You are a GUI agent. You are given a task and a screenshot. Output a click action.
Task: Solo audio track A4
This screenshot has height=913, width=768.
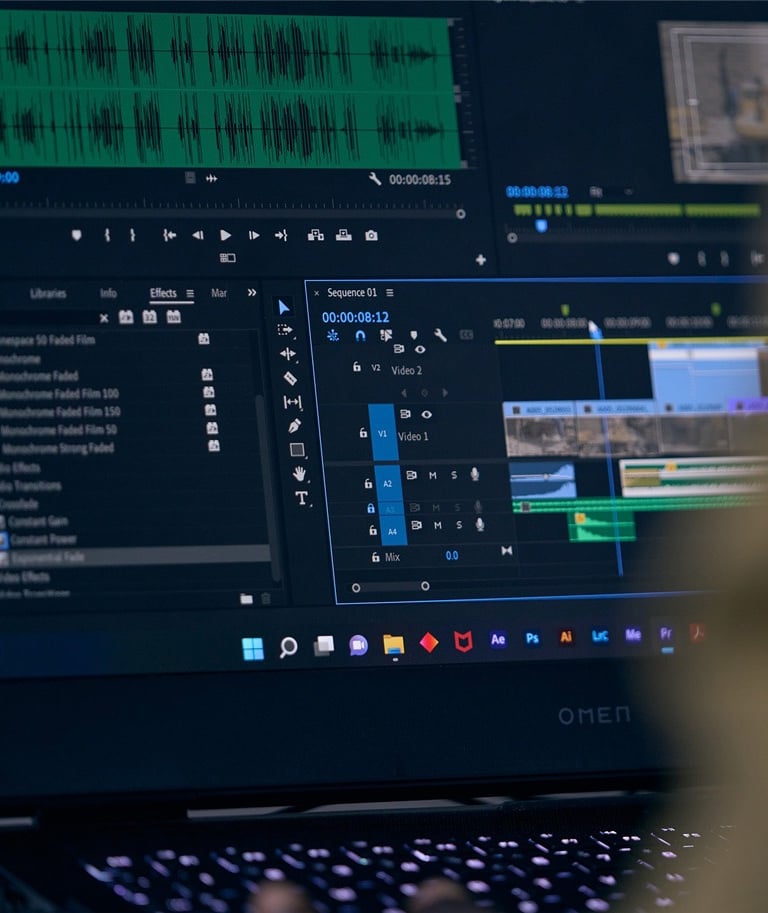pos(459,525)
